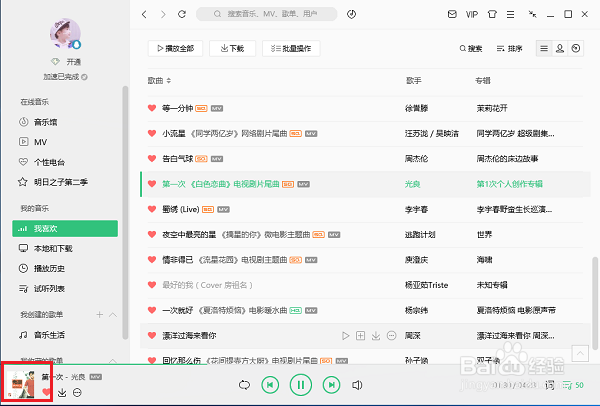Unlike 夜空中最亮的星 heart icon
Viewport: 600px width, 406px height.
[x=152, y=235]
